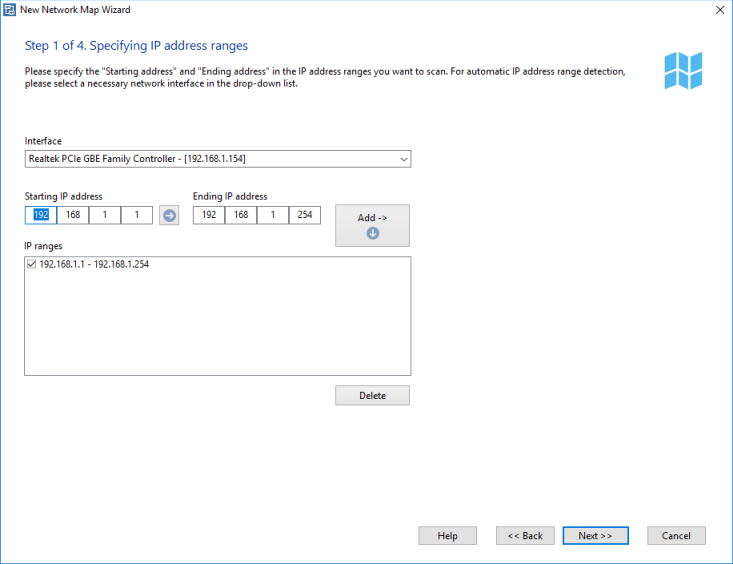The image size is (733, 564).
Task: Open Help for the wizard
Action: tap(447, 535)
